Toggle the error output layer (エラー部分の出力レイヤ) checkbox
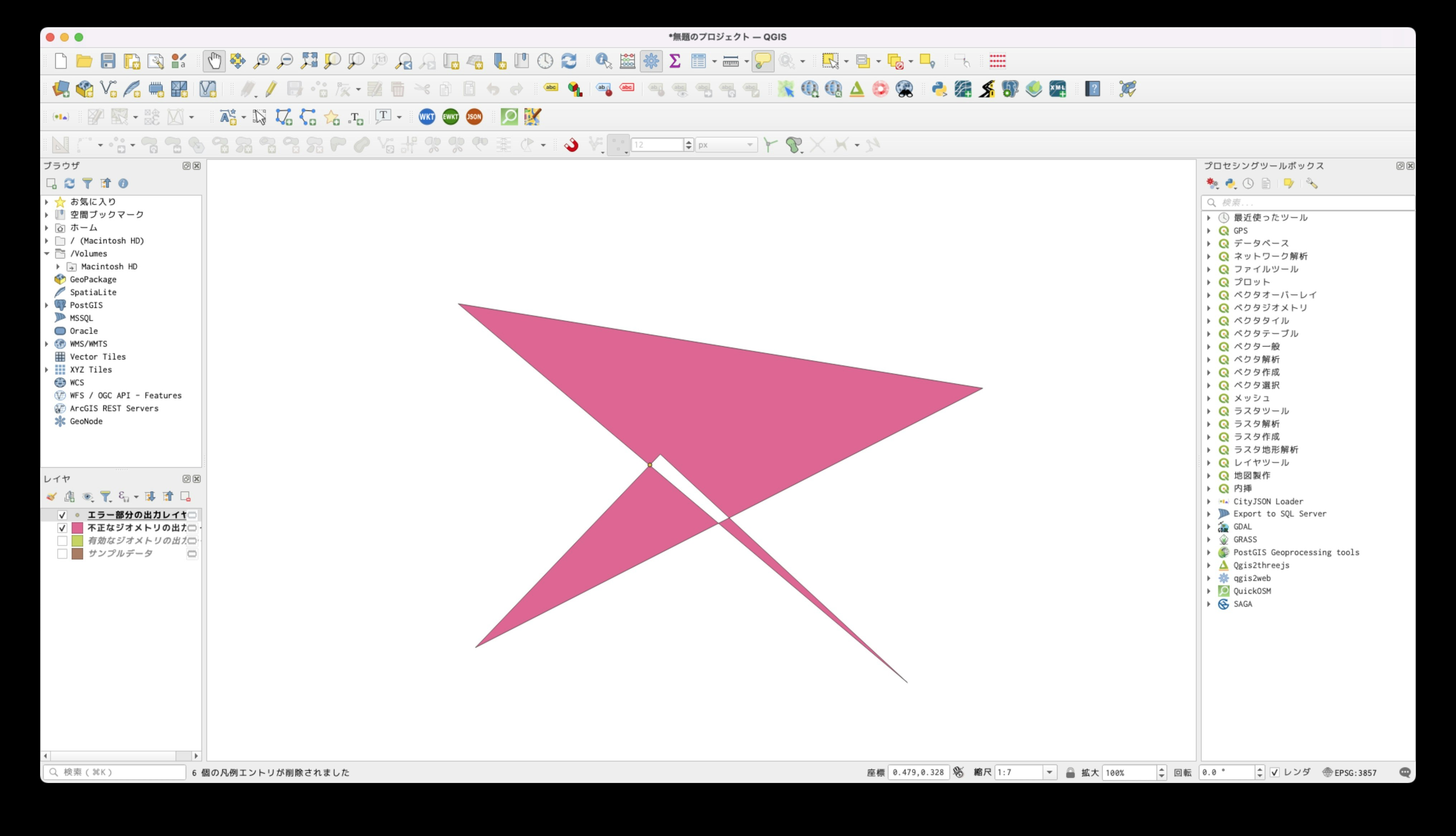 [x=62, y=515]
